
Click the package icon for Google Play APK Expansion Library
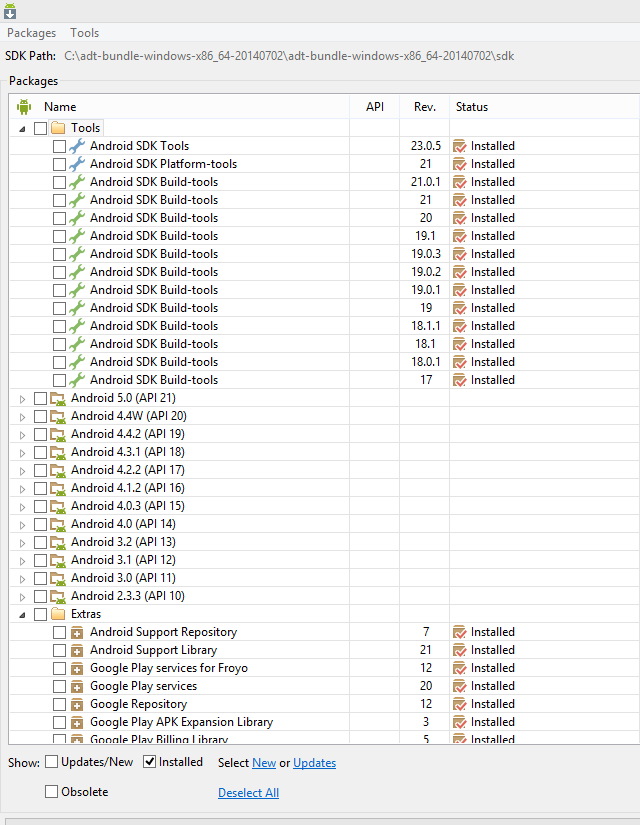click(x=77, y=722)
